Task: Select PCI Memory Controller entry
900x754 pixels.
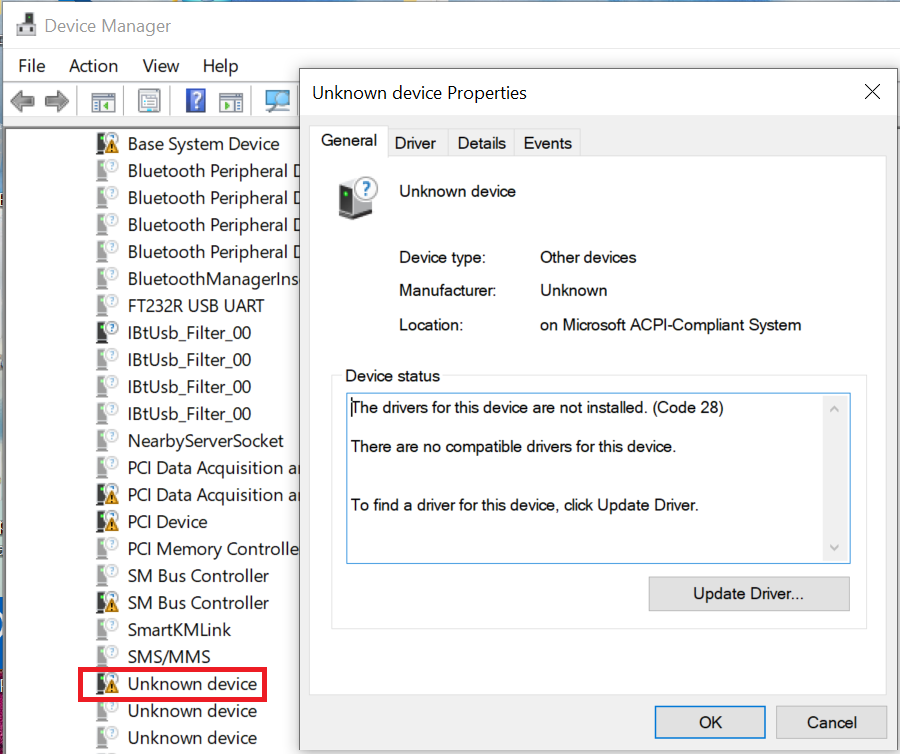Action: [213, 549]
